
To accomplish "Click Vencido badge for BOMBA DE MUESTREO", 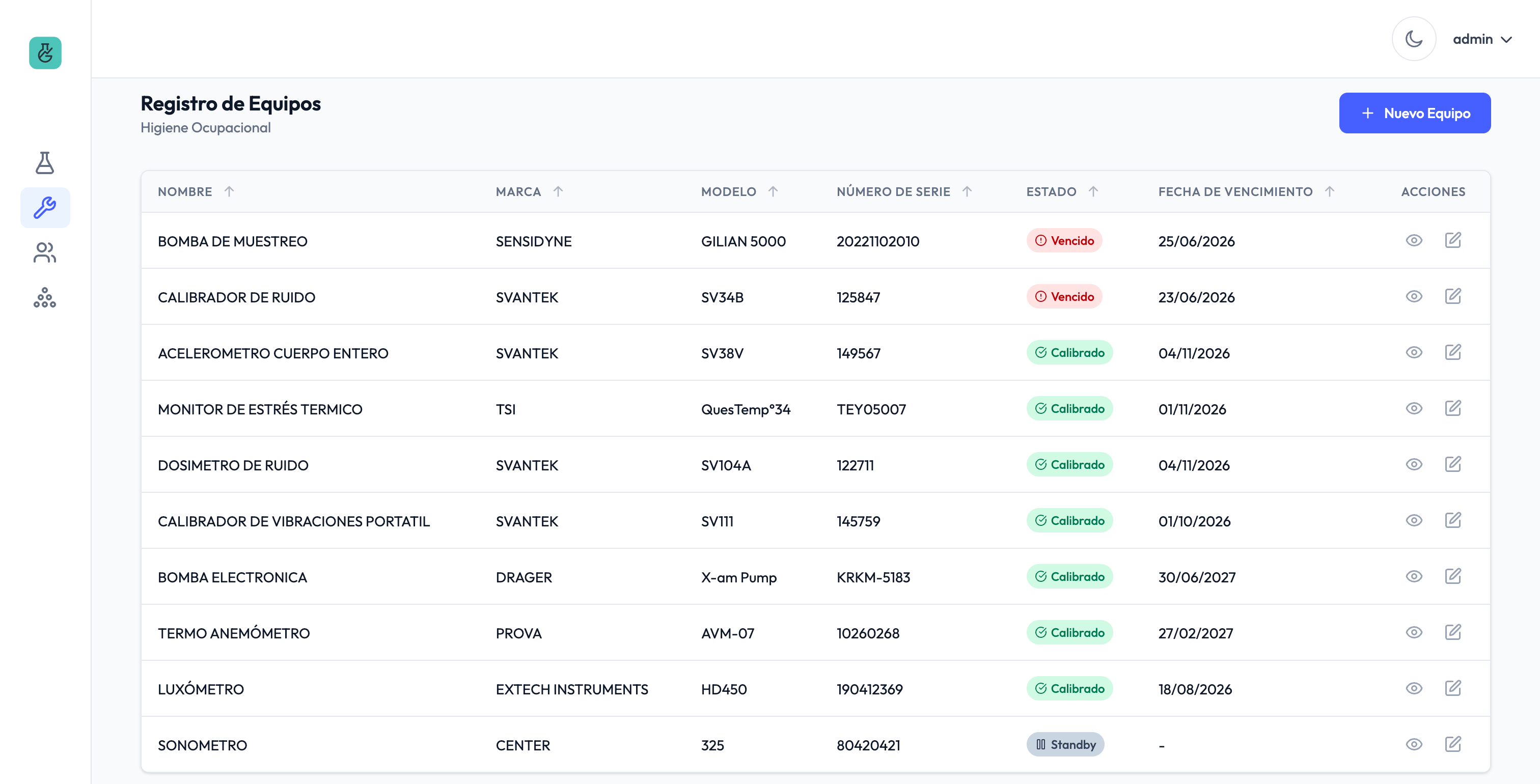I will click(1064, 240).
